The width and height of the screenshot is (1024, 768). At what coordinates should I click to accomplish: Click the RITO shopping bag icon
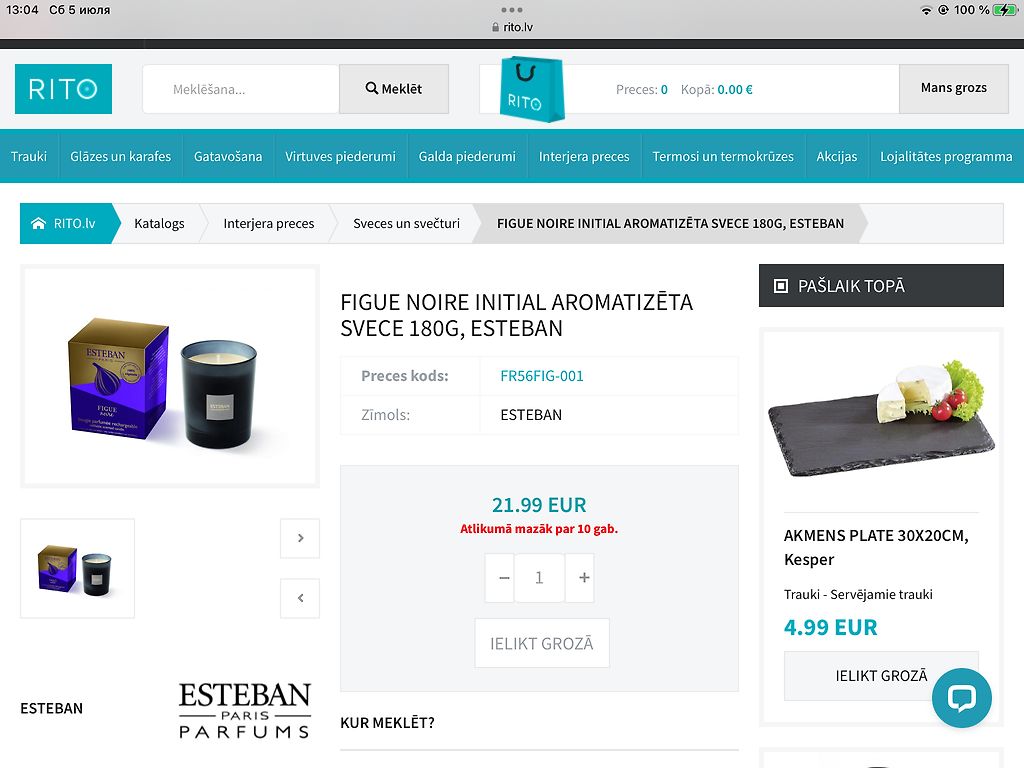click(x=532, y=89)
